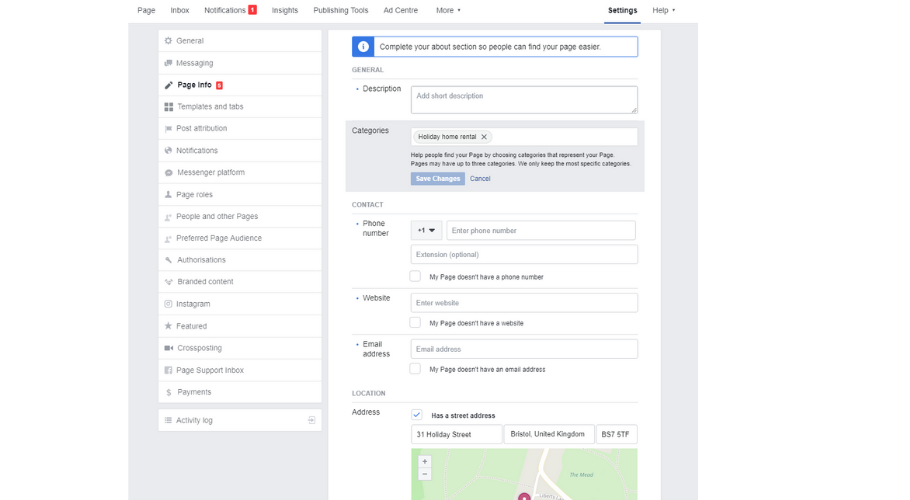910x500 pixels.
Task: Click the Activity log exit arrow icon
Action: (x=312, y=420)
